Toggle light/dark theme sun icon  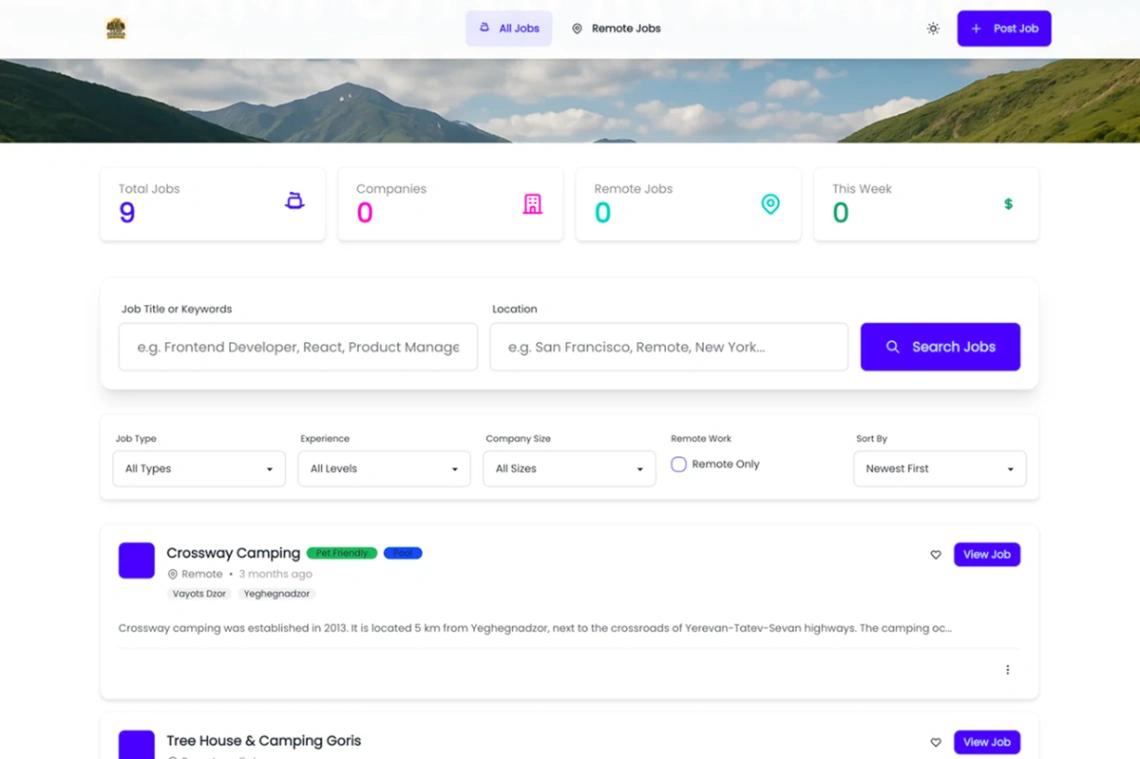(x=933, y=28)
